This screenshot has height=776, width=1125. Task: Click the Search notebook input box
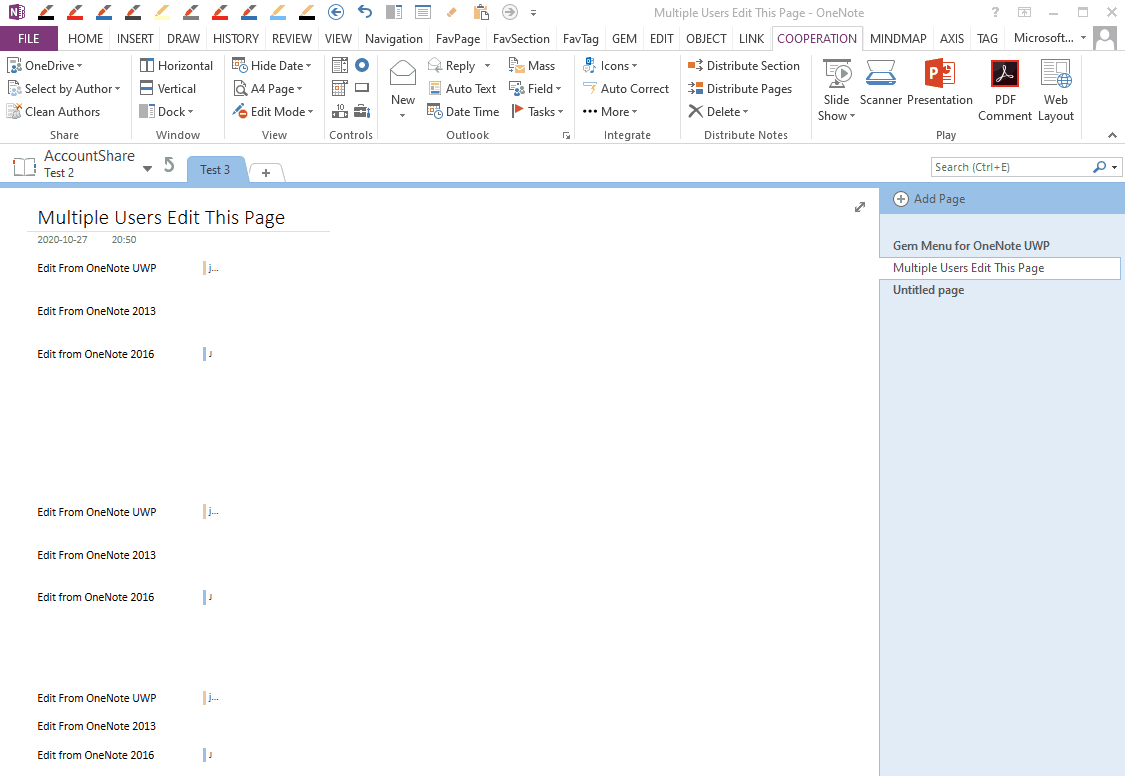coord(1010,167)
